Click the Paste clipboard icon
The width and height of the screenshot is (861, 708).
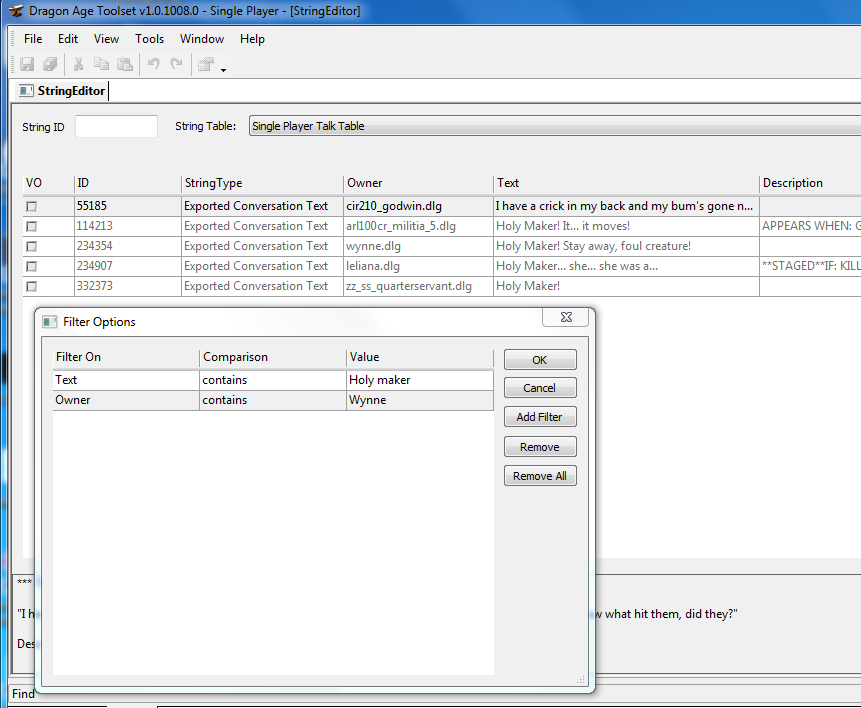[124, 64]
